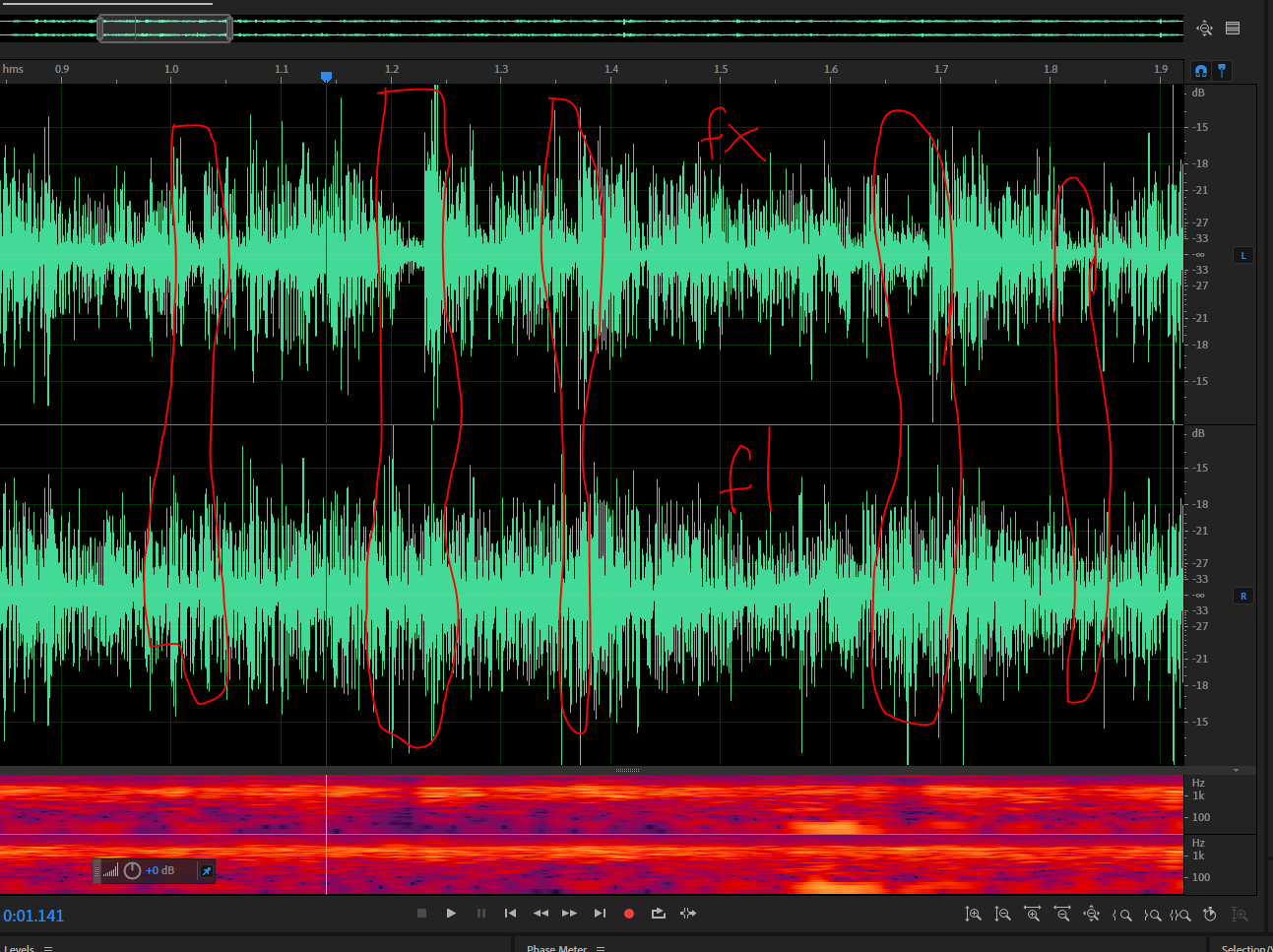Toggle loop playback icon
Image resolution: width=1273 pixels, height=952 pixels.
[x=659, y=914]
